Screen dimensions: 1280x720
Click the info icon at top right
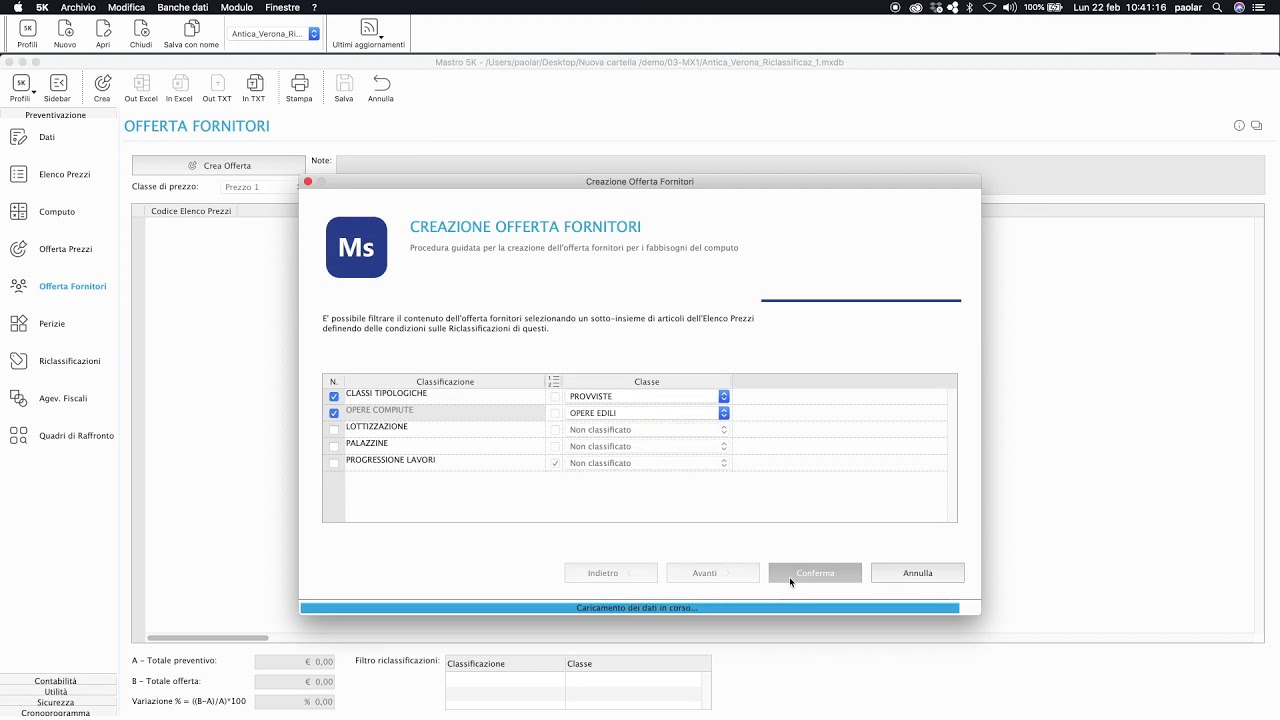pos(1239,126)
